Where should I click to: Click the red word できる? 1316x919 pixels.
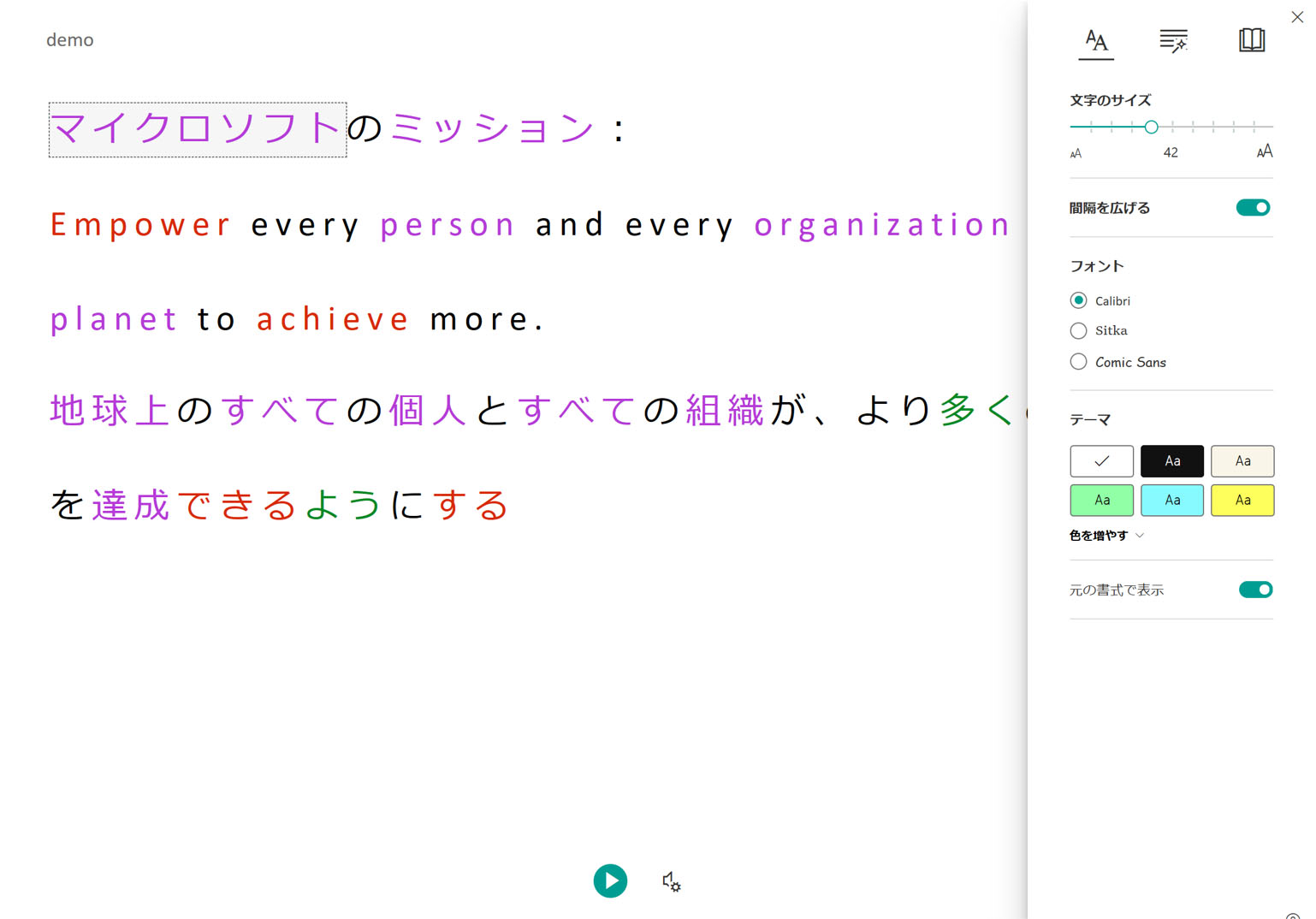[237, 505]
